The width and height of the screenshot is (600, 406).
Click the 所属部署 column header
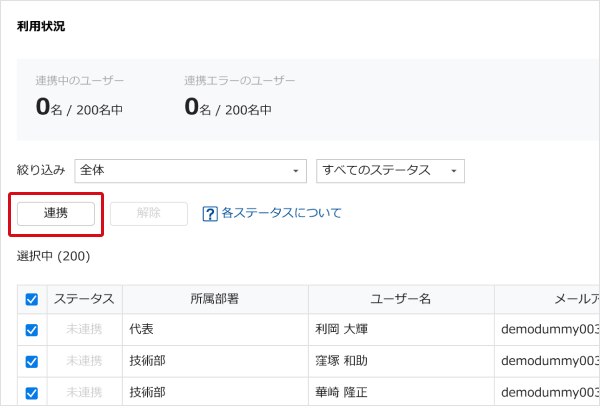point(214,299)
